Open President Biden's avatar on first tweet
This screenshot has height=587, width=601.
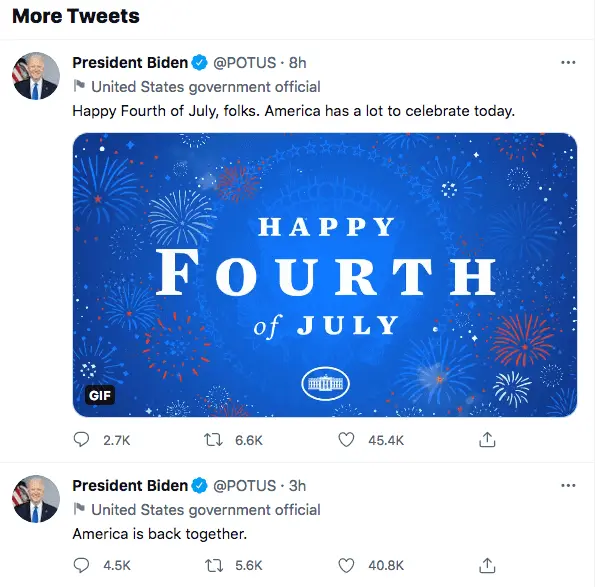point(35,76)
